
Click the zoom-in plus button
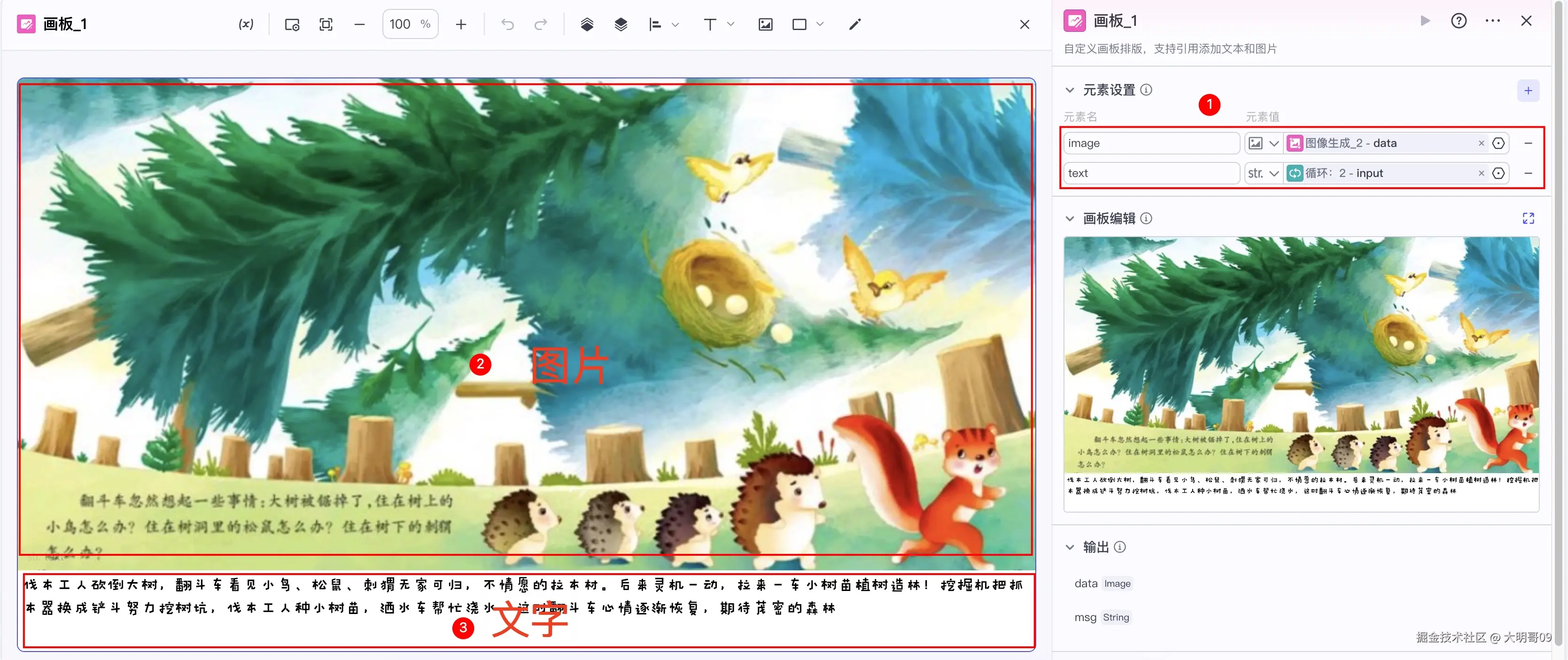tap(461, 24)
